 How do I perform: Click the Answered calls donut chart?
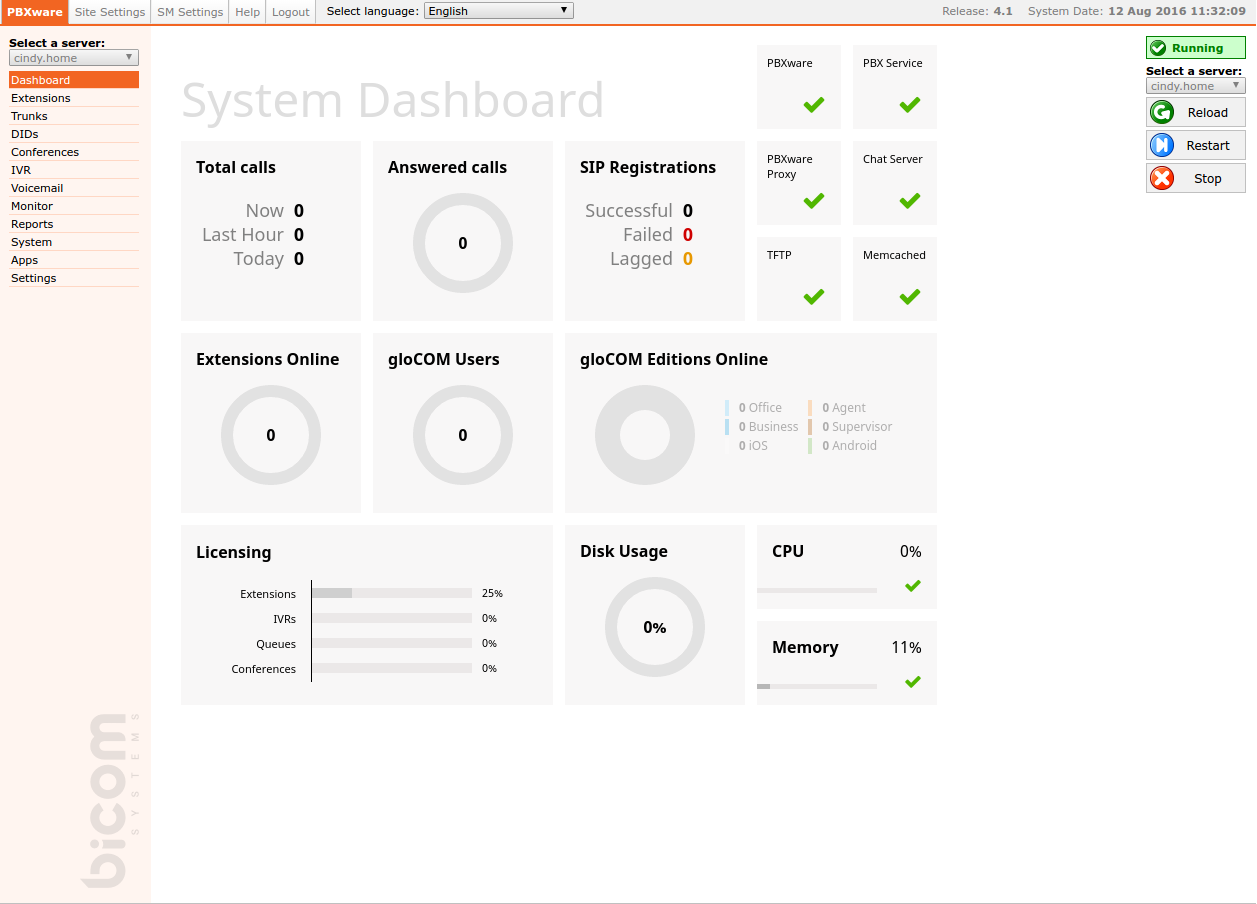463,243
